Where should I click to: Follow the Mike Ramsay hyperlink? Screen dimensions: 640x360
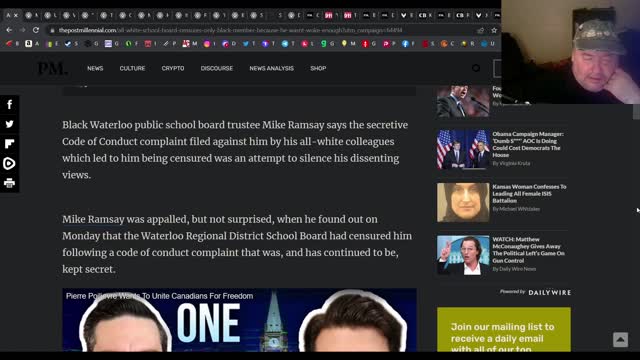pyautogui.click(x=93, y=219)
